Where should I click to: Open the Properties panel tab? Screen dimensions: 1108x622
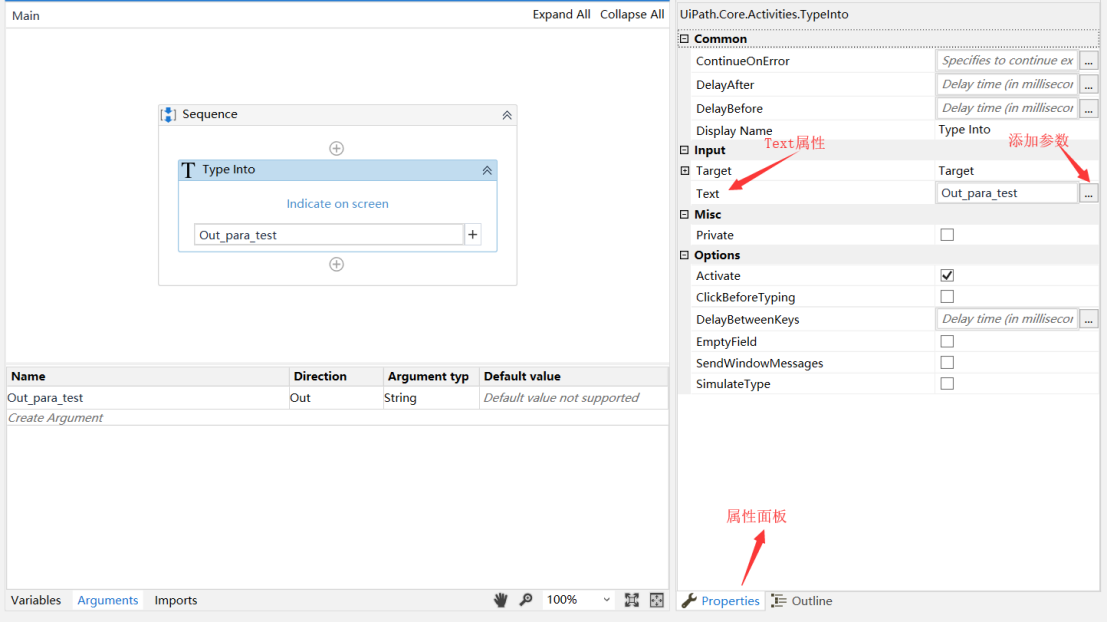tap(721, 601)
